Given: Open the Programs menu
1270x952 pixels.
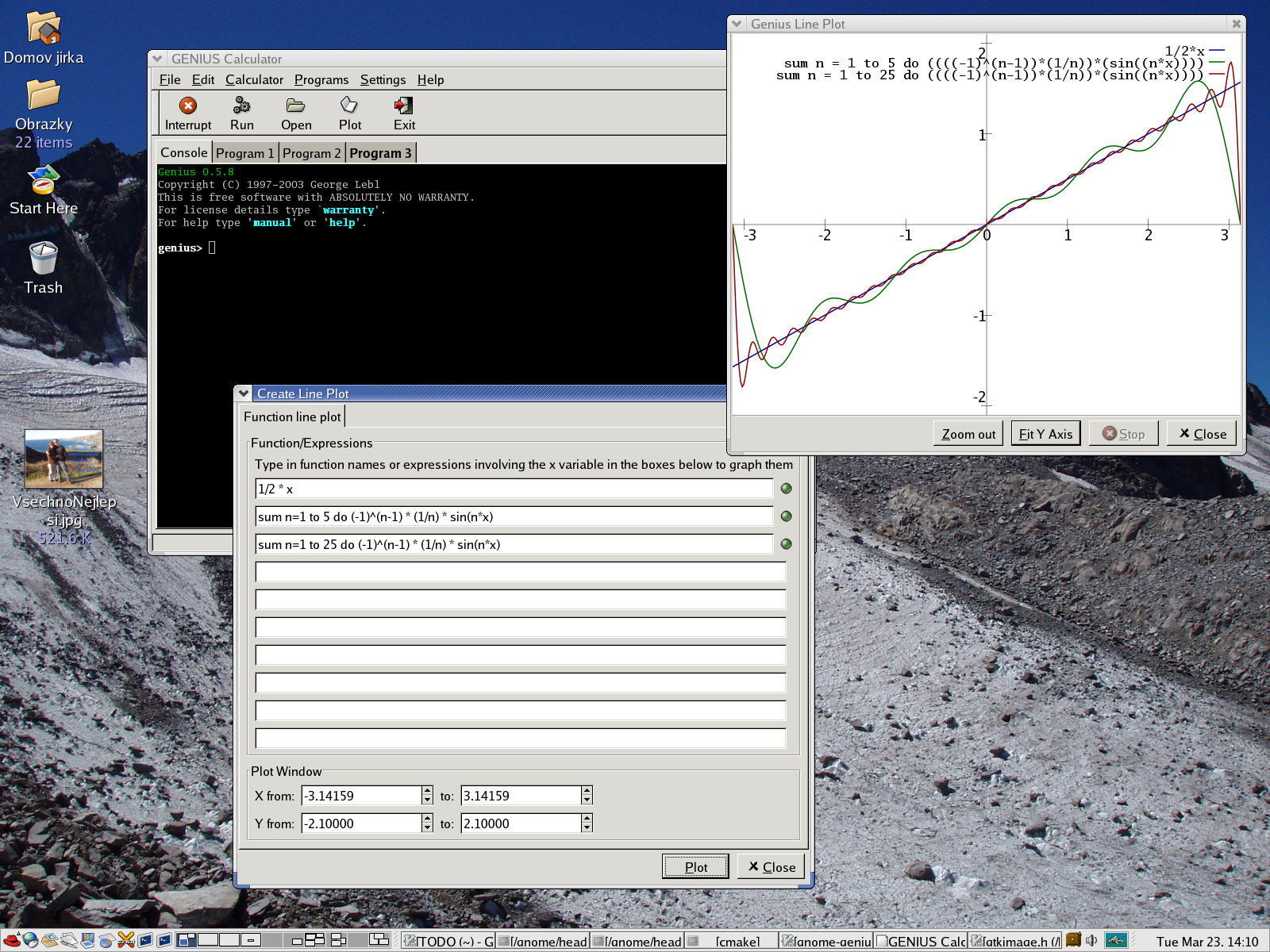Looking at the screenshot, I should click(321, 79).
